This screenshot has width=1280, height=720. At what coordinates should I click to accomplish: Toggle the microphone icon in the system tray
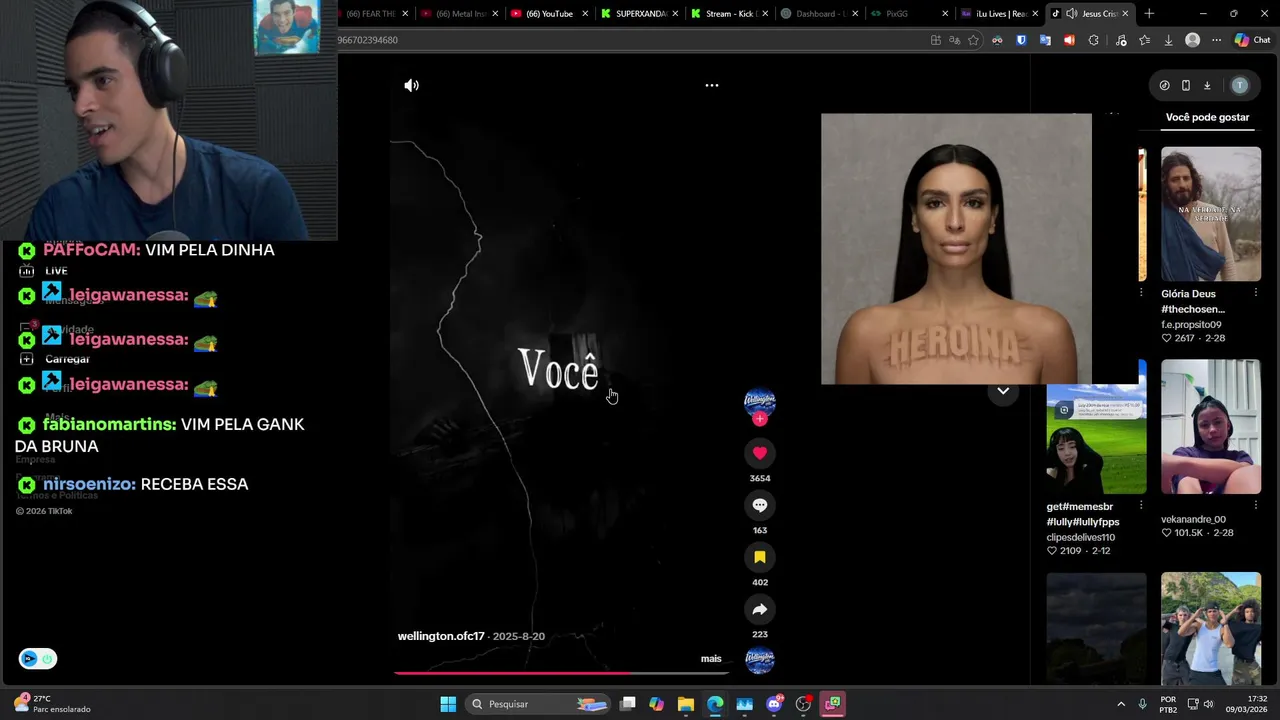tap(1142, 704)
